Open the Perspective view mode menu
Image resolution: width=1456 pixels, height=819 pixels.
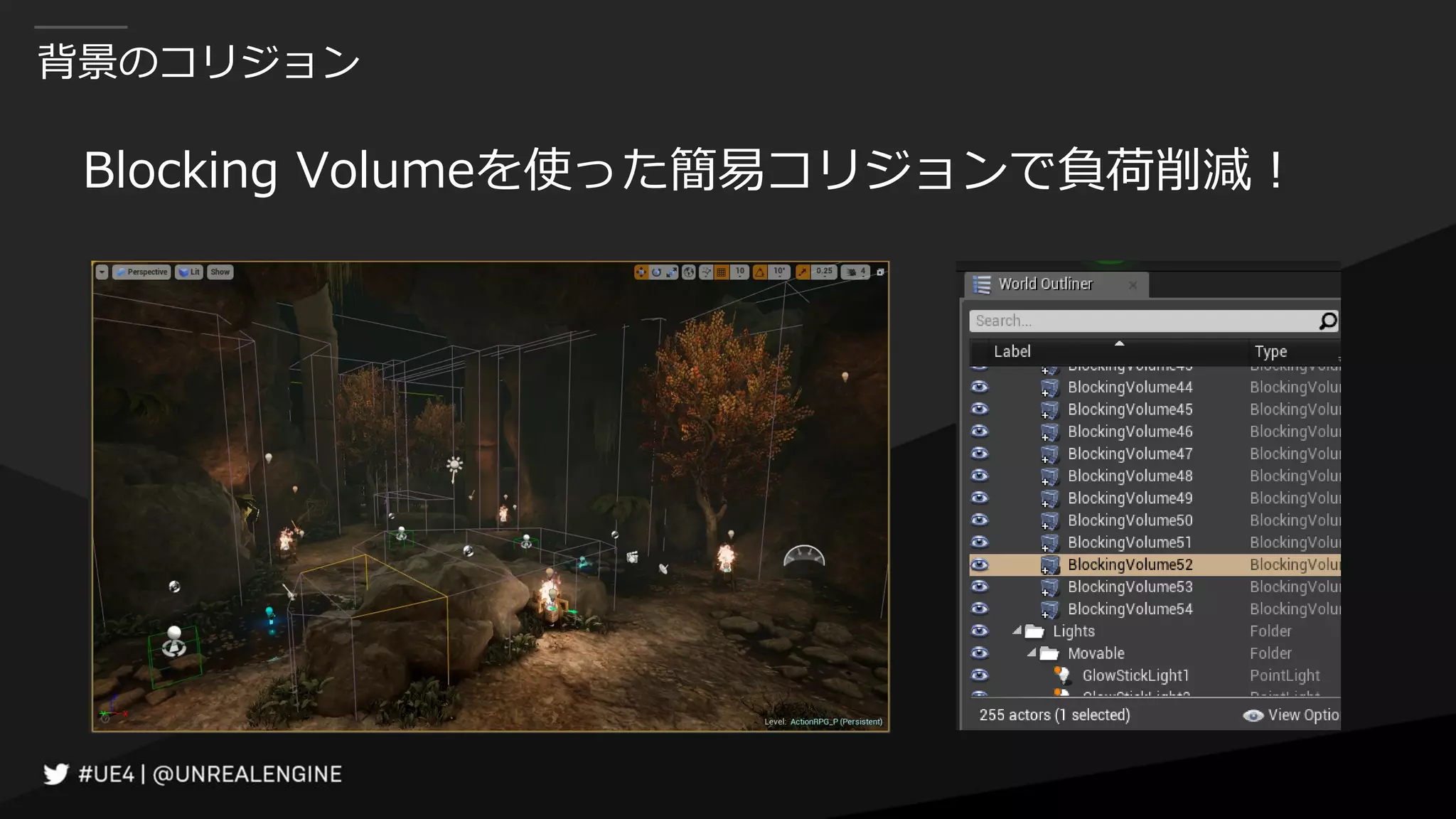[x=141, y=272]
